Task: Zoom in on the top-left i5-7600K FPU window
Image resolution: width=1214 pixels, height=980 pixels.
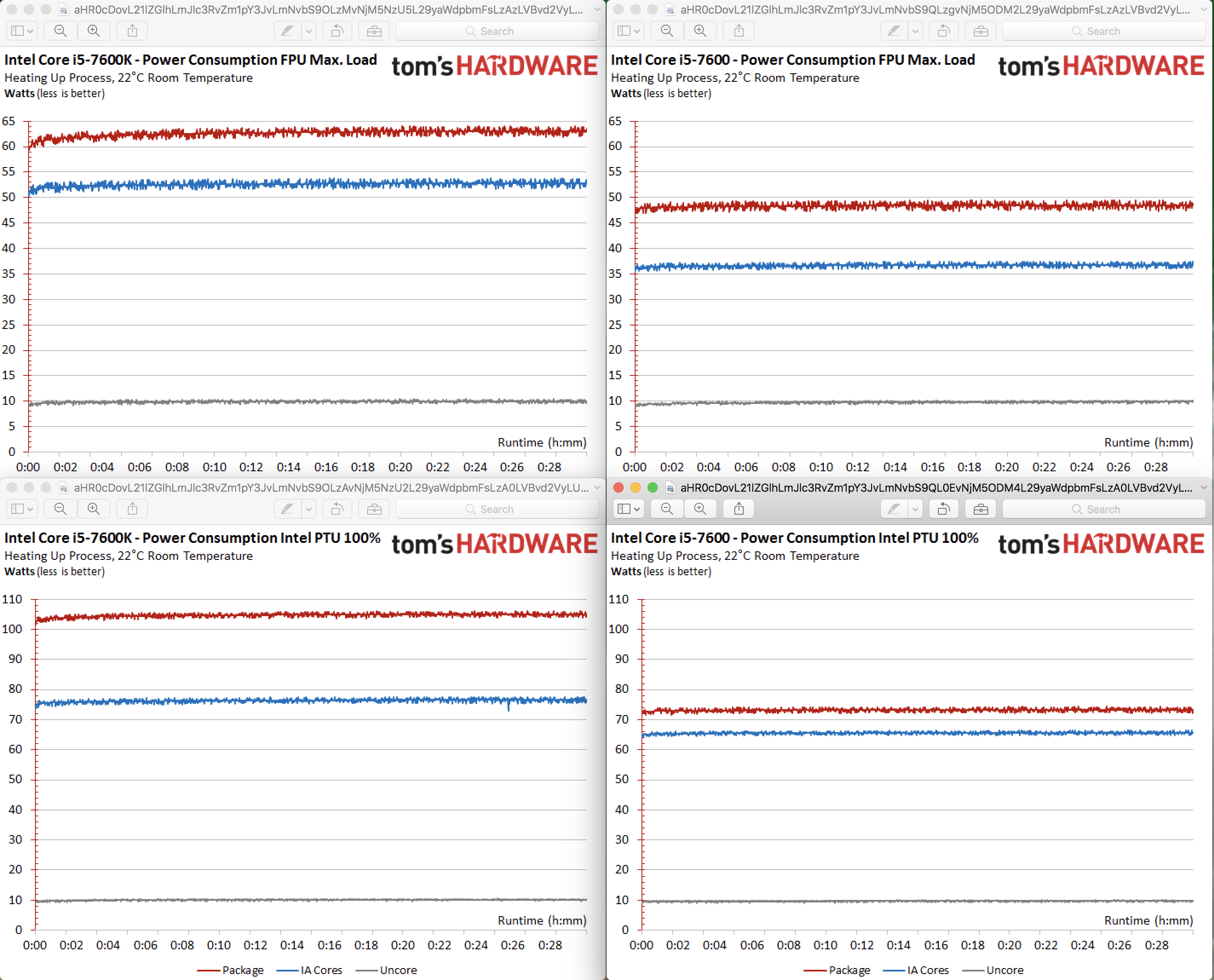Action: [94, 31]
